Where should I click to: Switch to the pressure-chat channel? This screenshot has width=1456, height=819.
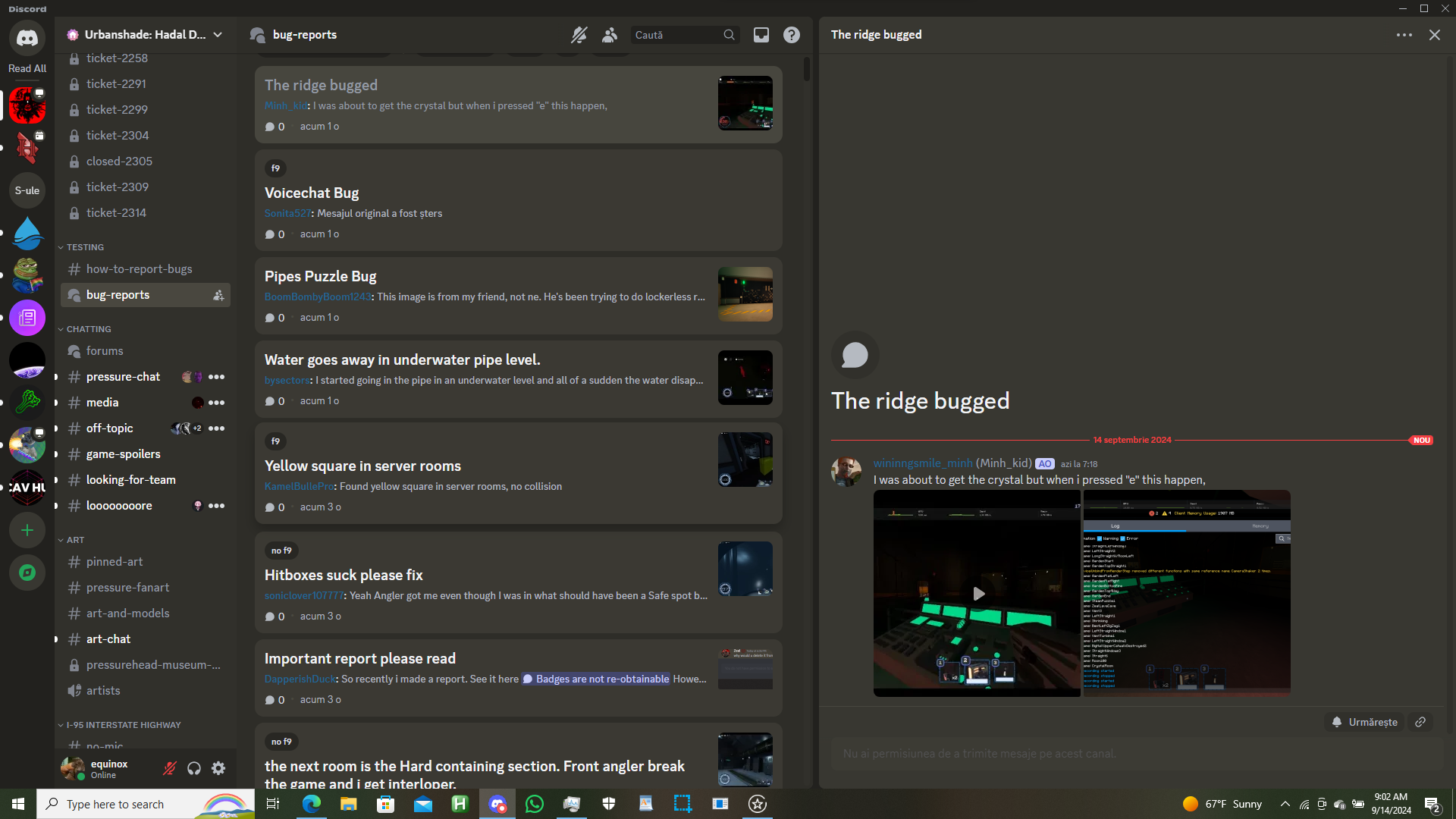point(123,377)
